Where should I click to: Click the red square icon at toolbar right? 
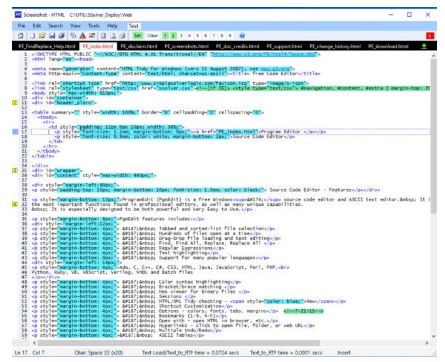tap(430, 36)
